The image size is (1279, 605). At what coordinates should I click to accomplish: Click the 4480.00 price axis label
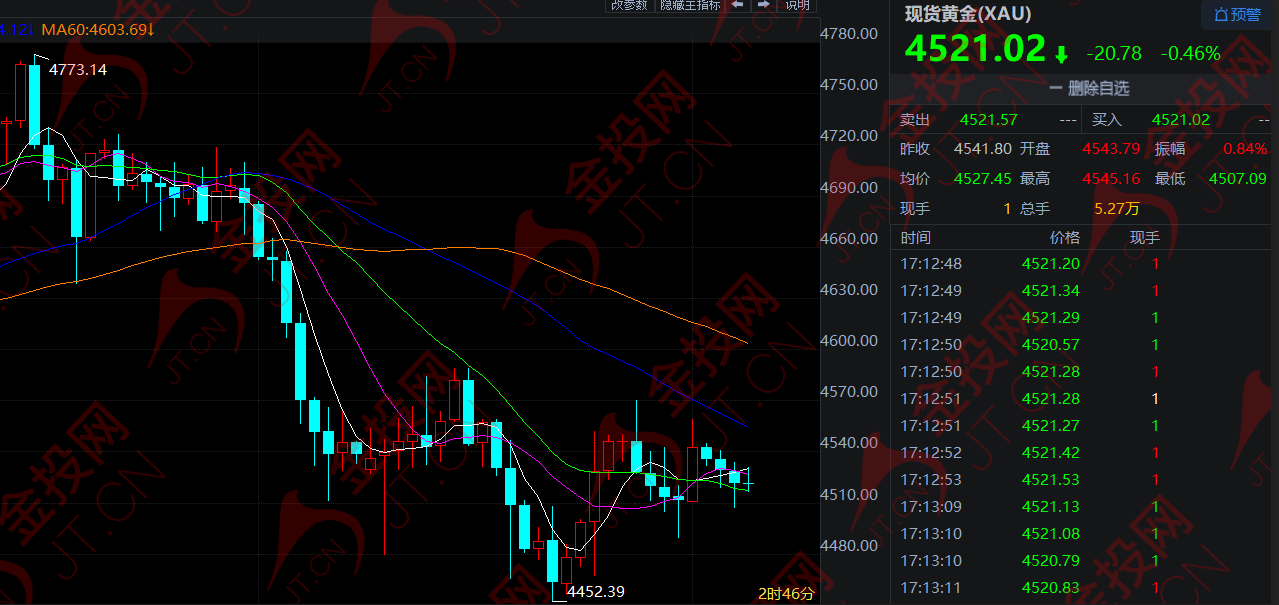click(849, 545)
